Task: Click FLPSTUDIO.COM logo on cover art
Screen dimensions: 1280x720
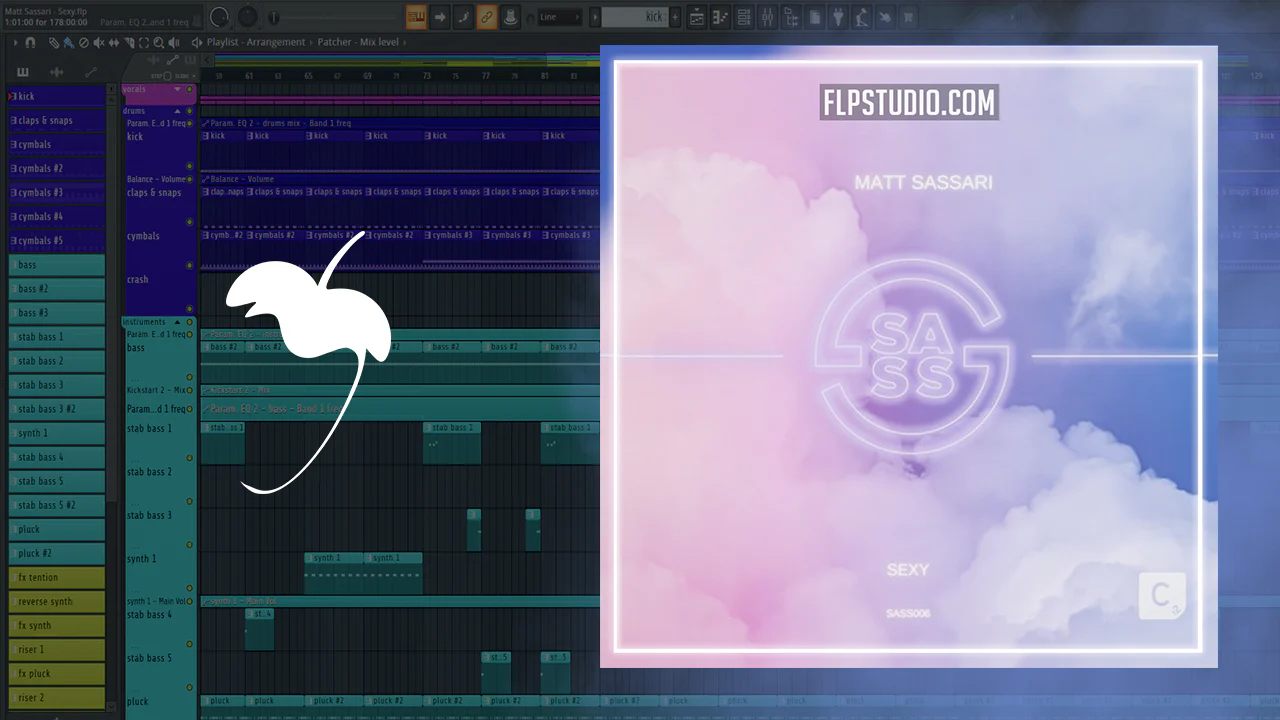Action: coord(909,103)
